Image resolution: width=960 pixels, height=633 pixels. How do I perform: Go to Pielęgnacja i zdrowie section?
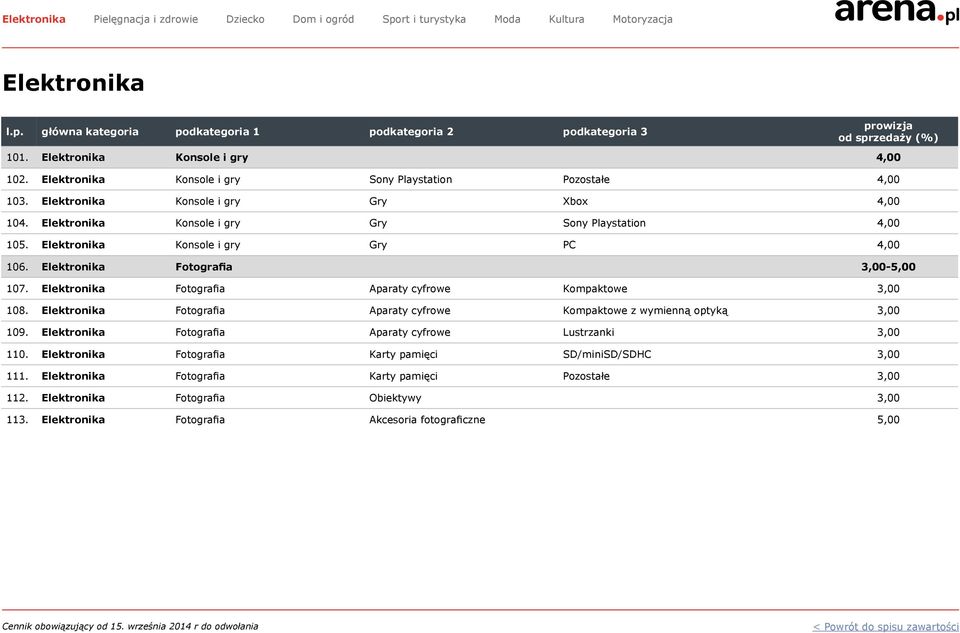tap(146, 19)
